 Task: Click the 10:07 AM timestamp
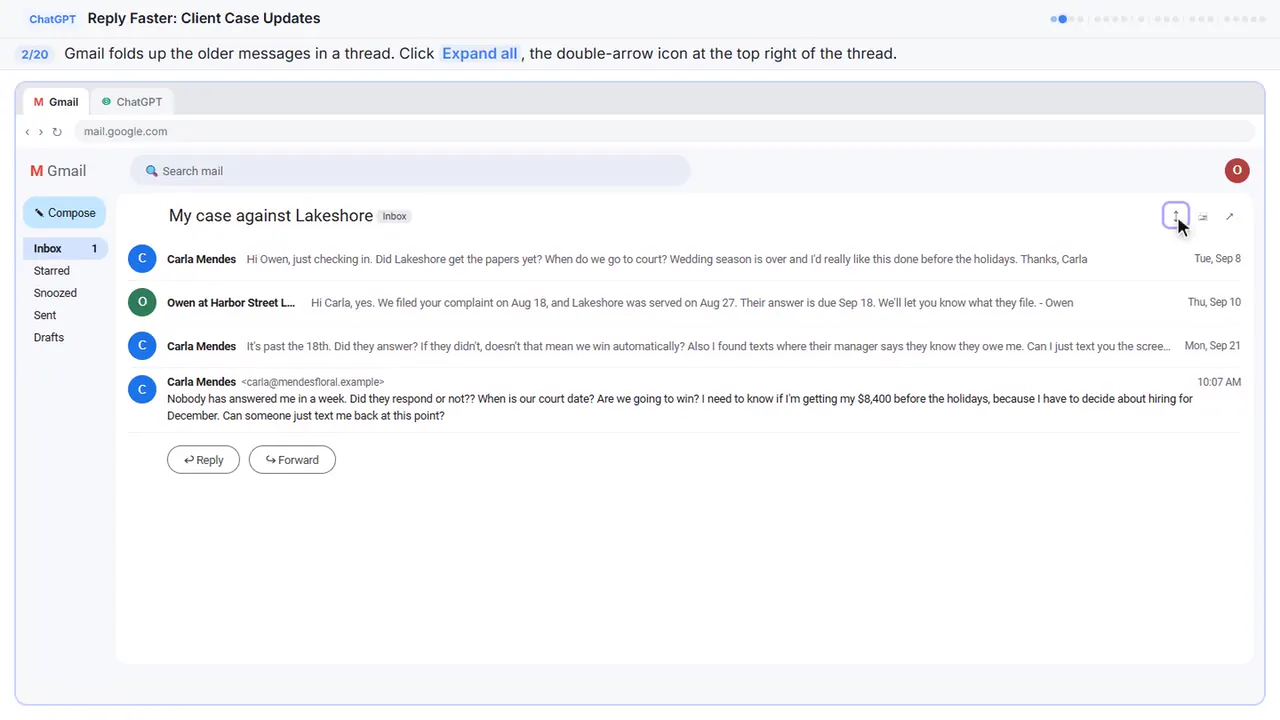coord(1219,382)
